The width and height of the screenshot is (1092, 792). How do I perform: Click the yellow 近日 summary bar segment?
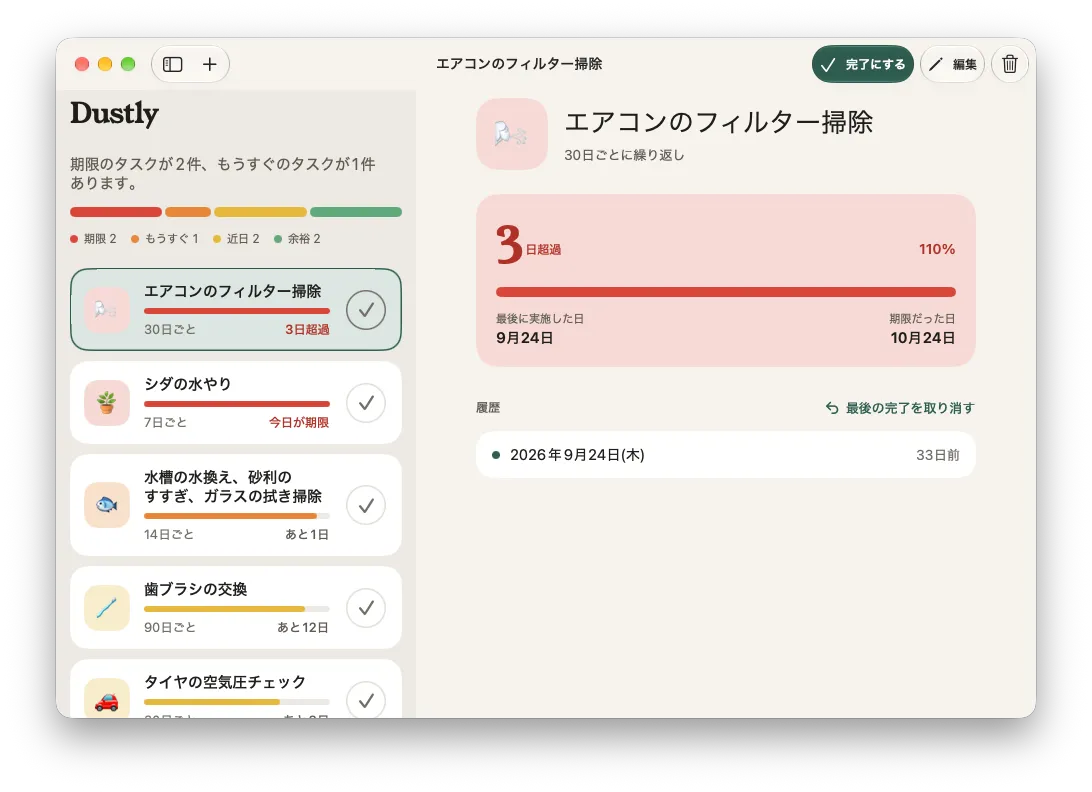[260, 212]
